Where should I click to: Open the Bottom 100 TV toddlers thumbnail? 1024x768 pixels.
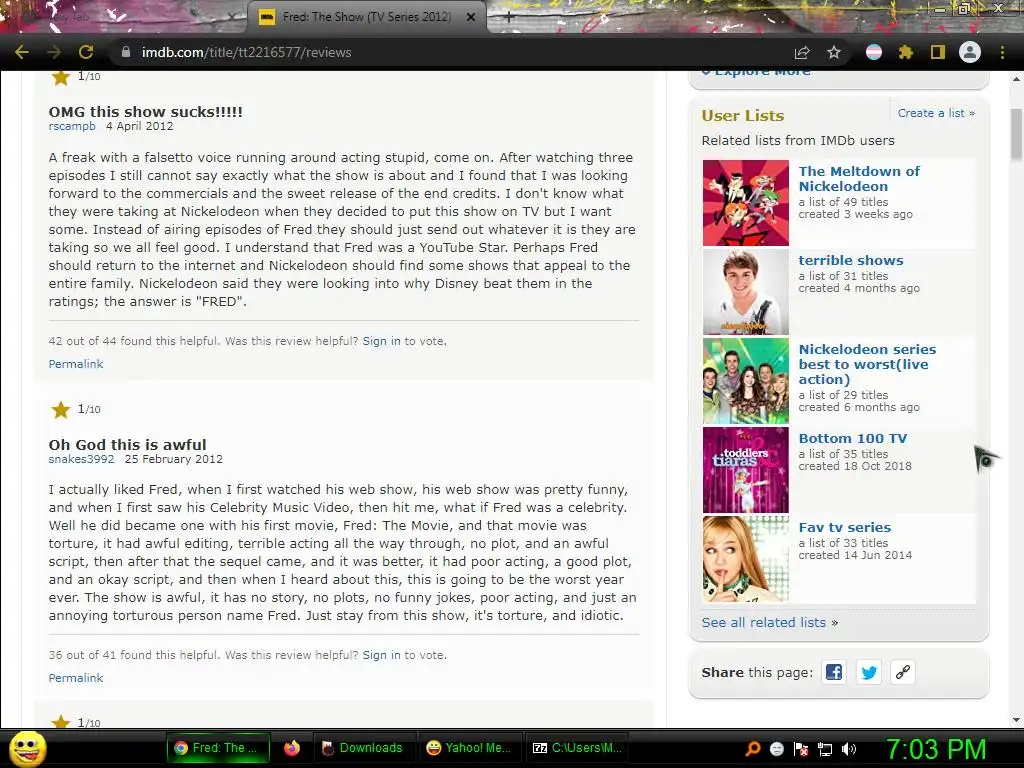pos(746,470)
